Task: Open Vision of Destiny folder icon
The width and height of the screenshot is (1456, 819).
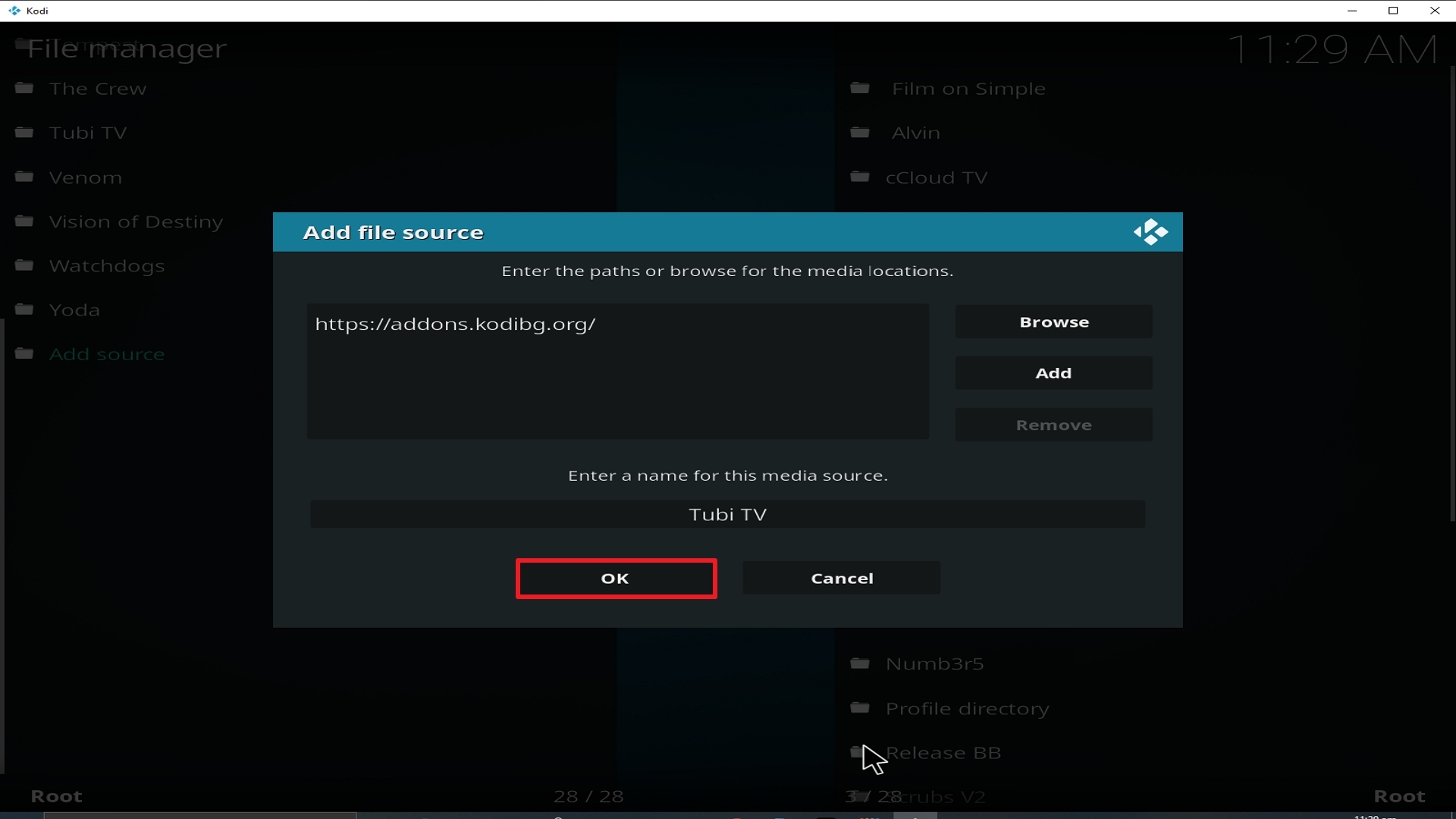Action: point(24,221)
